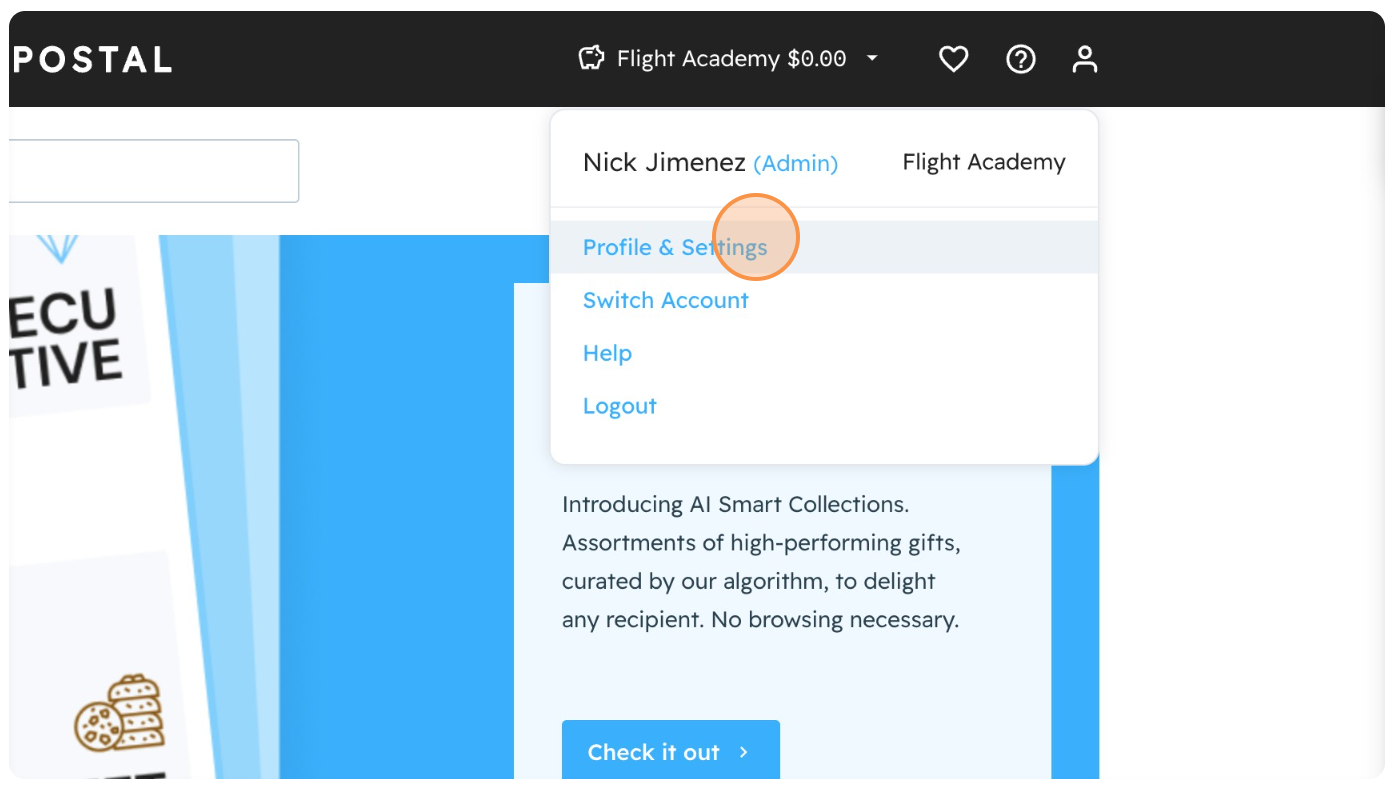Open the Flight Academy $0.00 balance menu
Viewport: 1392px width, 794px height.
click(x=731, y=59)
